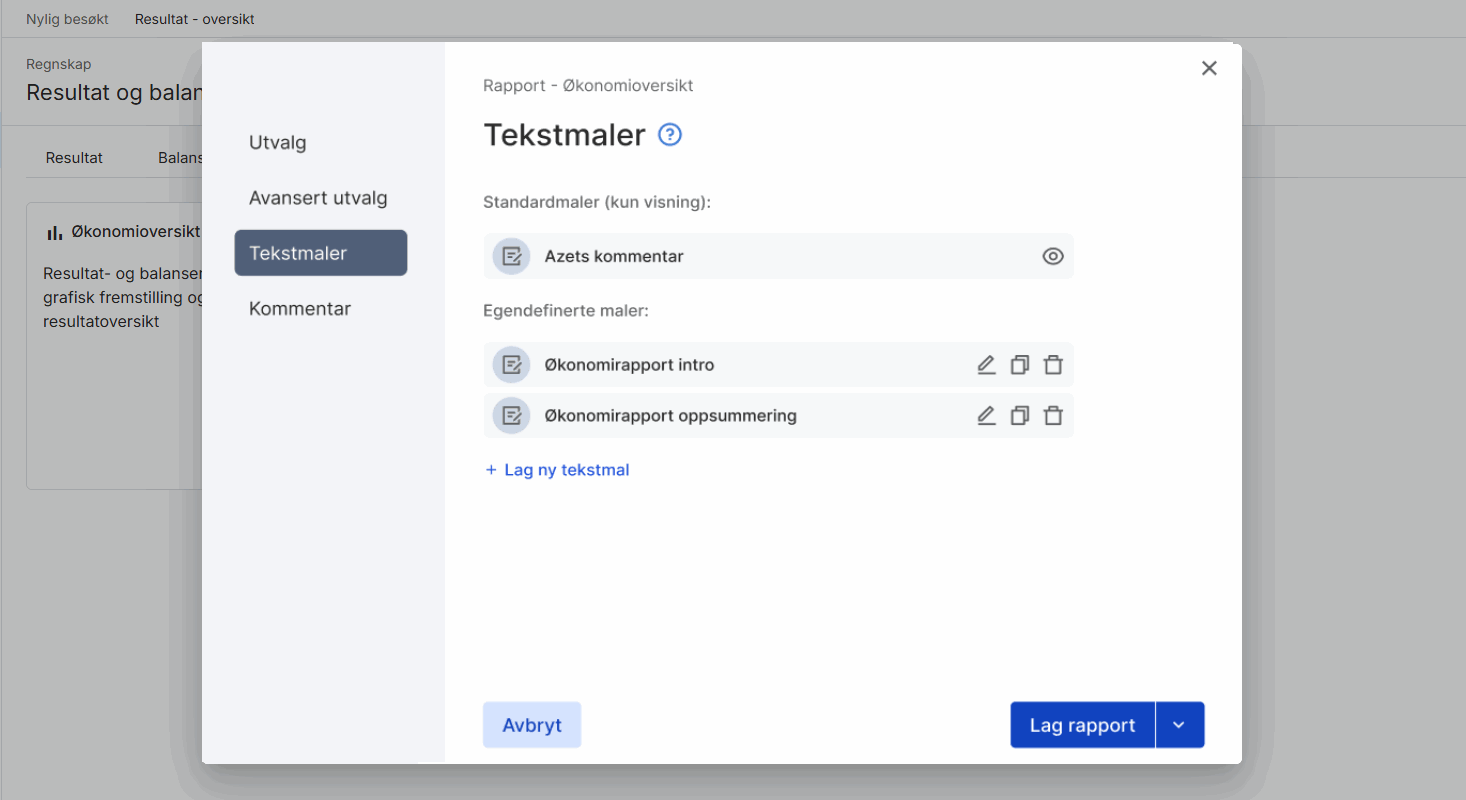The image size is (1466, 800).
Task: Edit the Økonomirapport intro template
Action: pyautogui.click(x=986, y=365)
